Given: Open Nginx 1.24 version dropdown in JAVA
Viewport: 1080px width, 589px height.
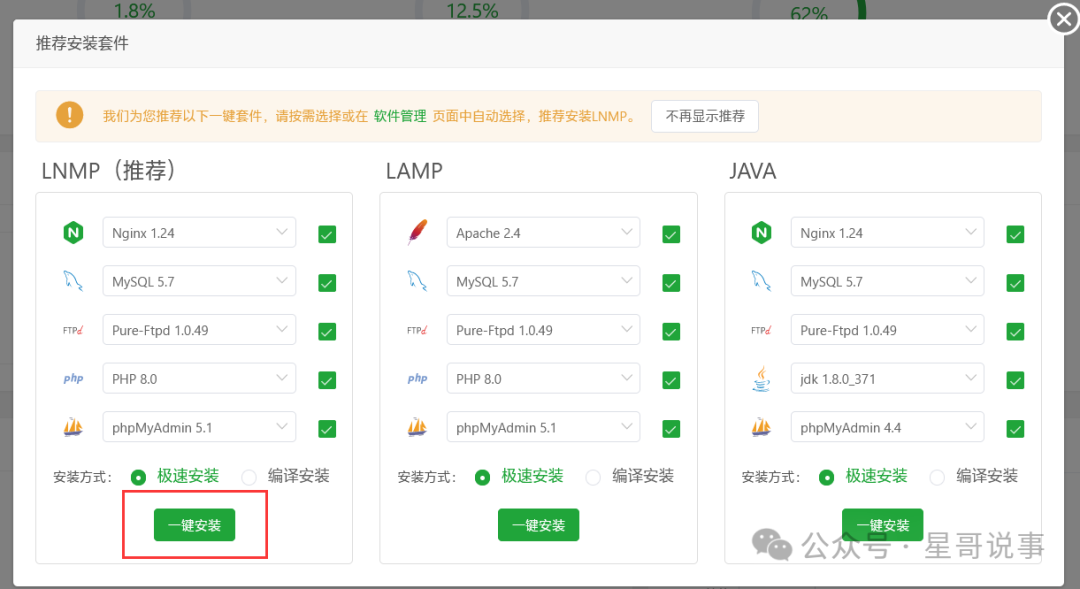Looking at the screenshot, I should (x=887, y=233).
